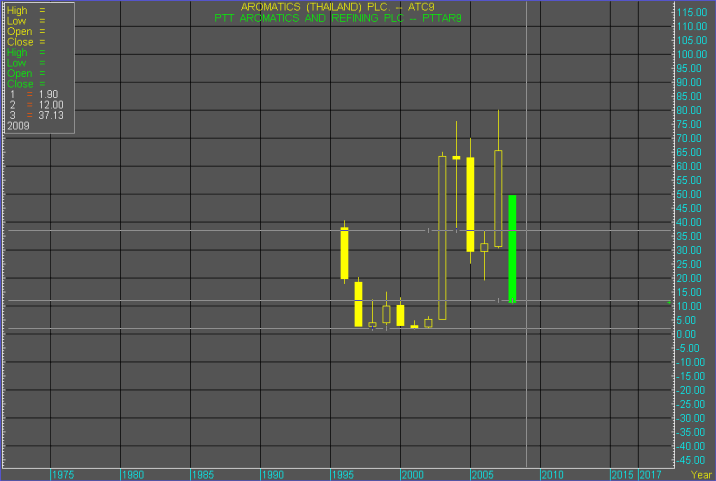Click the 1980 label on year axis
This screenshot has width=716, height=481.
click(x=133, y=475)
